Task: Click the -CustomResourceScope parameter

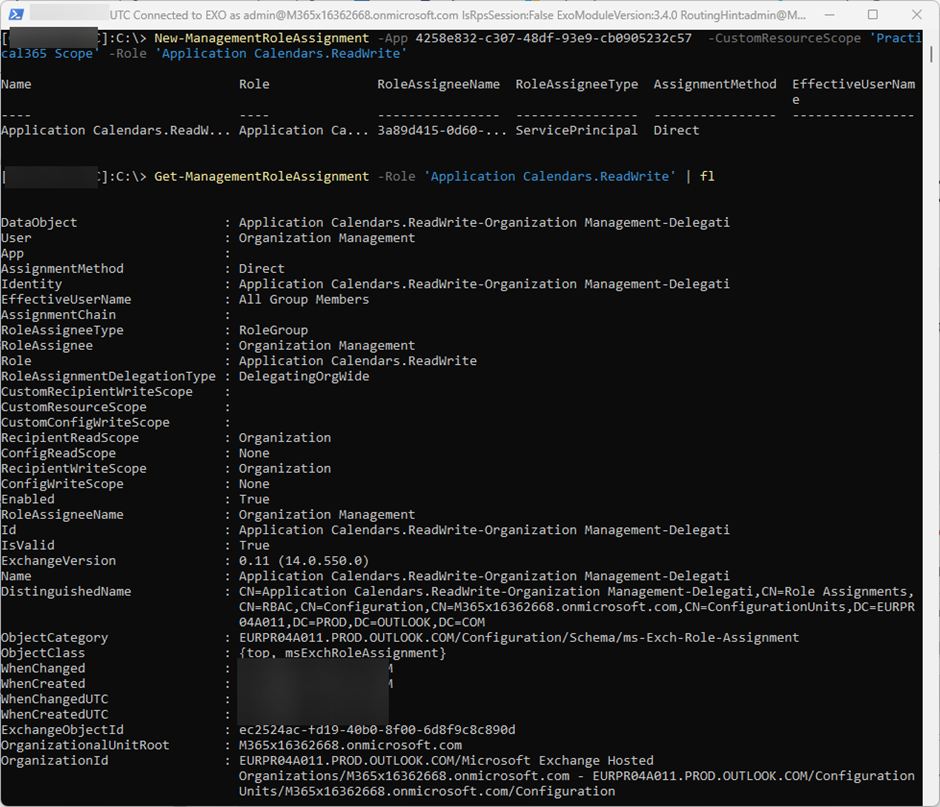Action: [784, 38]
